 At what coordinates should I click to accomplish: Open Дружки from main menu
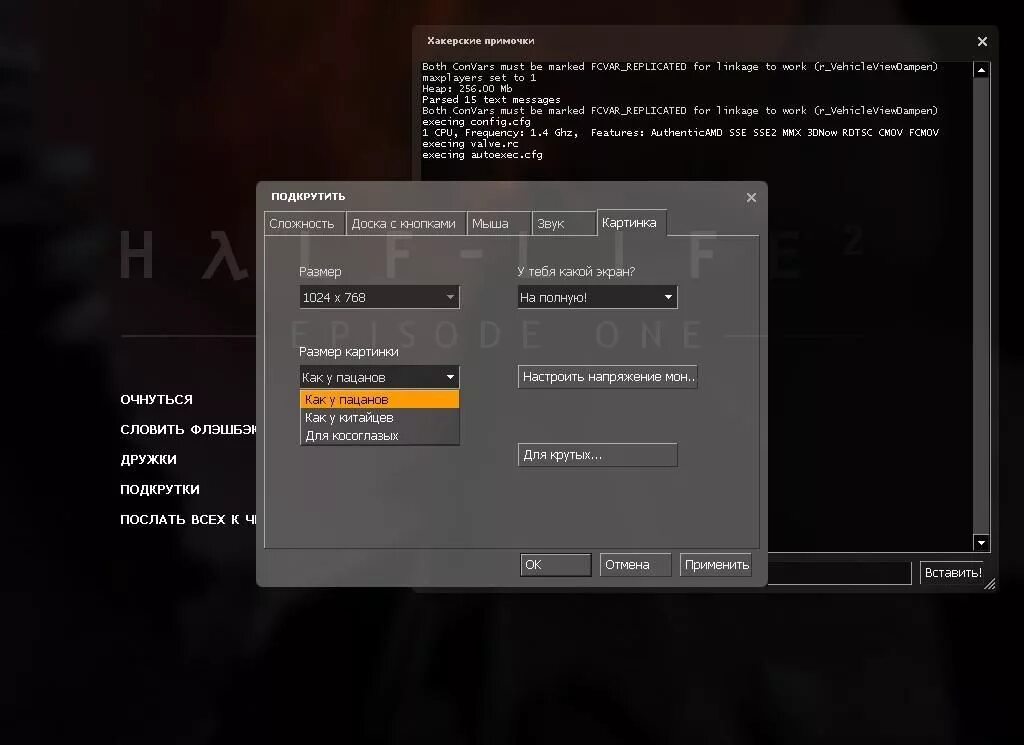click(x=148, y=460)
